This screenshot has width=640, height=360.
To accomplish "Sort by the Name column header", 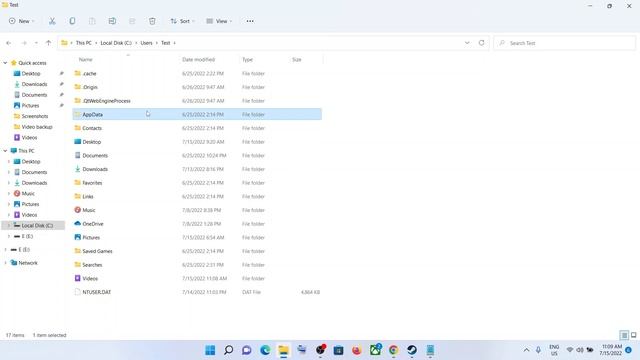I will click(x=85, y=60).
